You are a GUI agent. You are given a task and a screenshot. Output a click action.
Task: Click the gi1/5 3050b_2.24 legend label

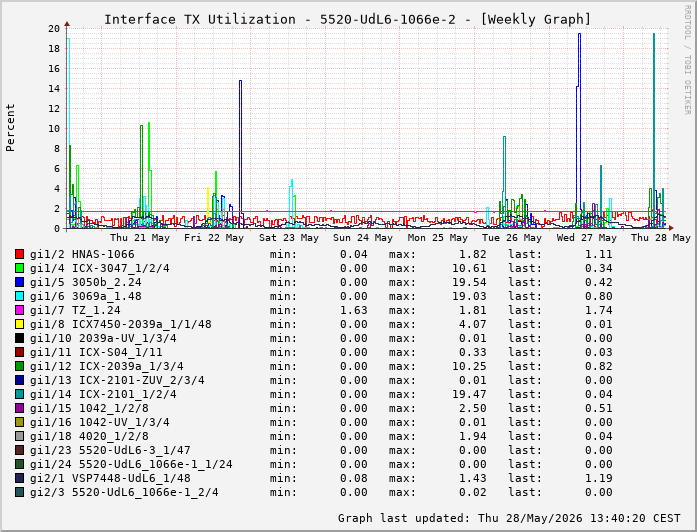coord(85,282)
